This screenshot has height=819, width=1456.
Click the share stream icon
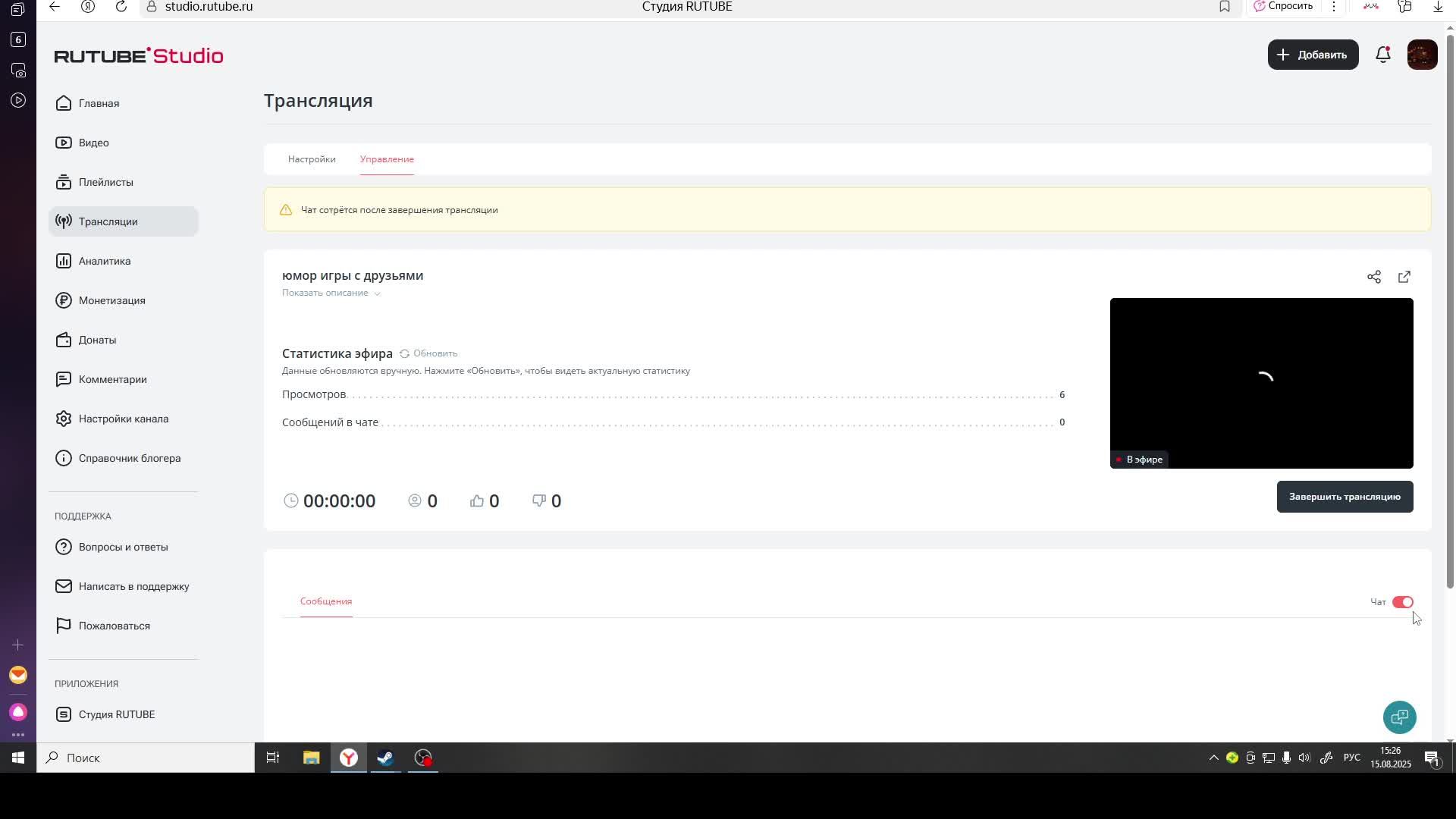click(1373, 277)
